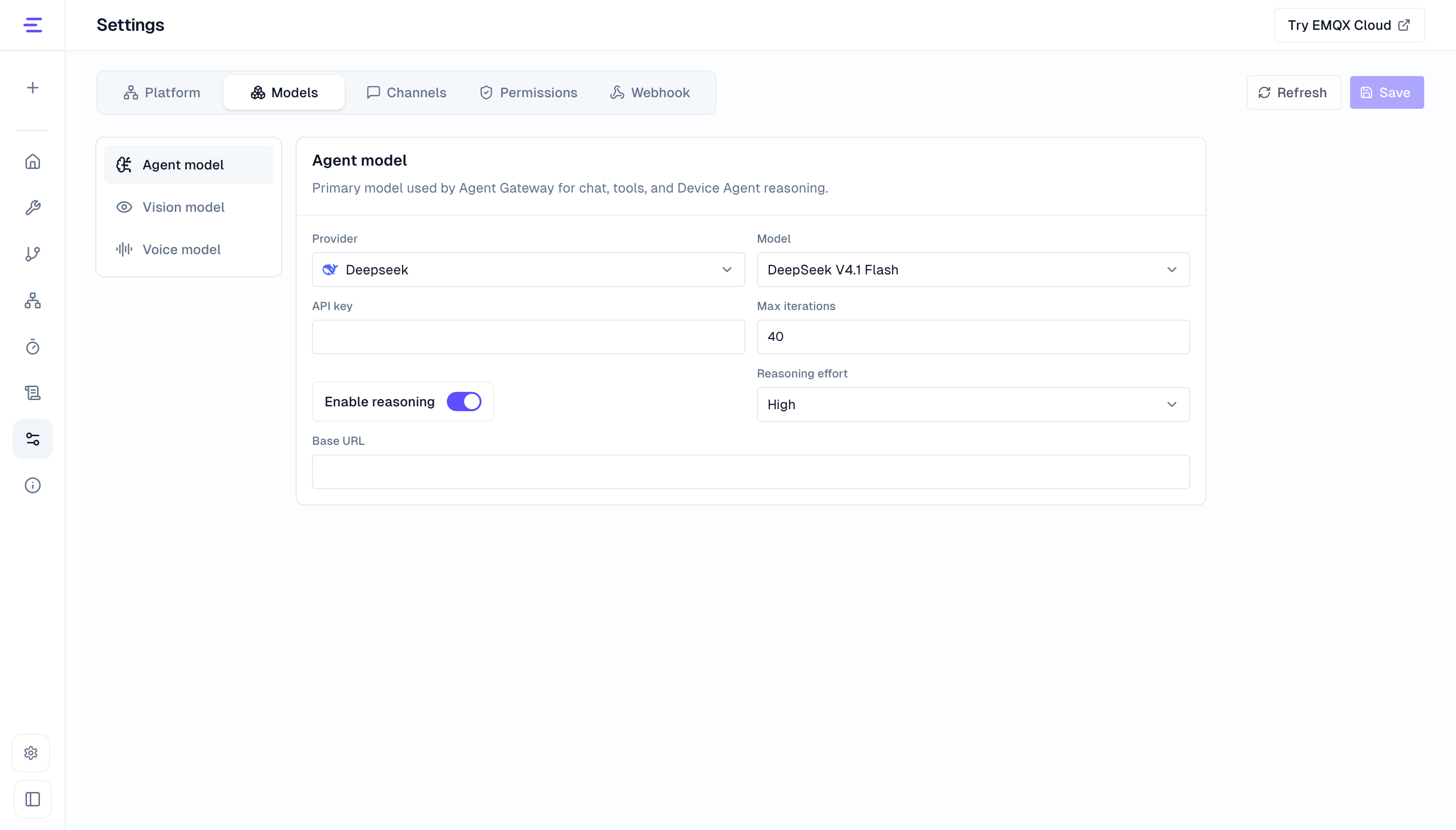Viewport: 1456px width, 830px height.
Task: Click the Max iterations field showing 40
Action: point(973,337)
